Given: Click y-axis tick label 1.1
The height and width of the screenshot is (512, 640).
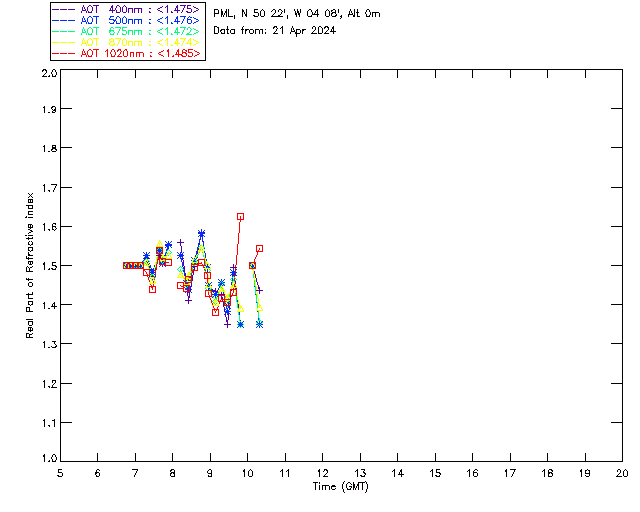Looking at the screenshot, I should click(49, 423).
